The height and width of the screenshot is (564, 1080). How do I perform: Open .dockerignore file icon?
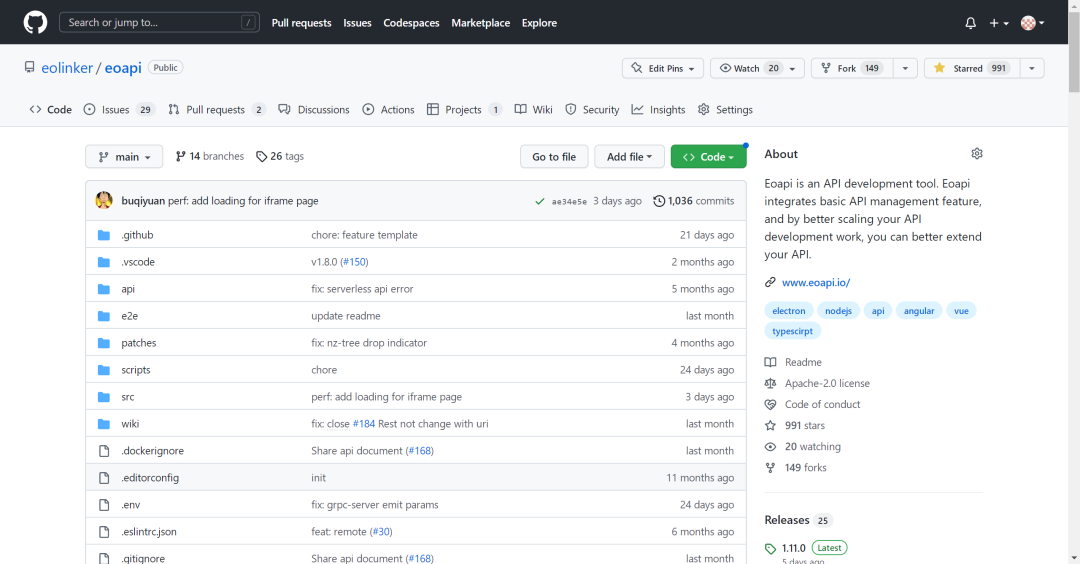[104, 451]
